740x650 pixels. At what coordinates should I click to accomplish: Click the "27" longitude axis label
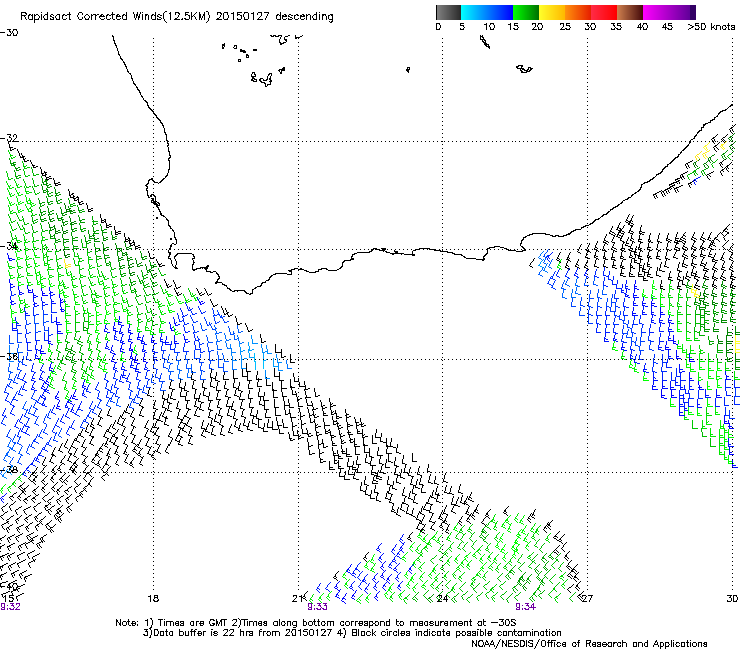pos(587,599)
